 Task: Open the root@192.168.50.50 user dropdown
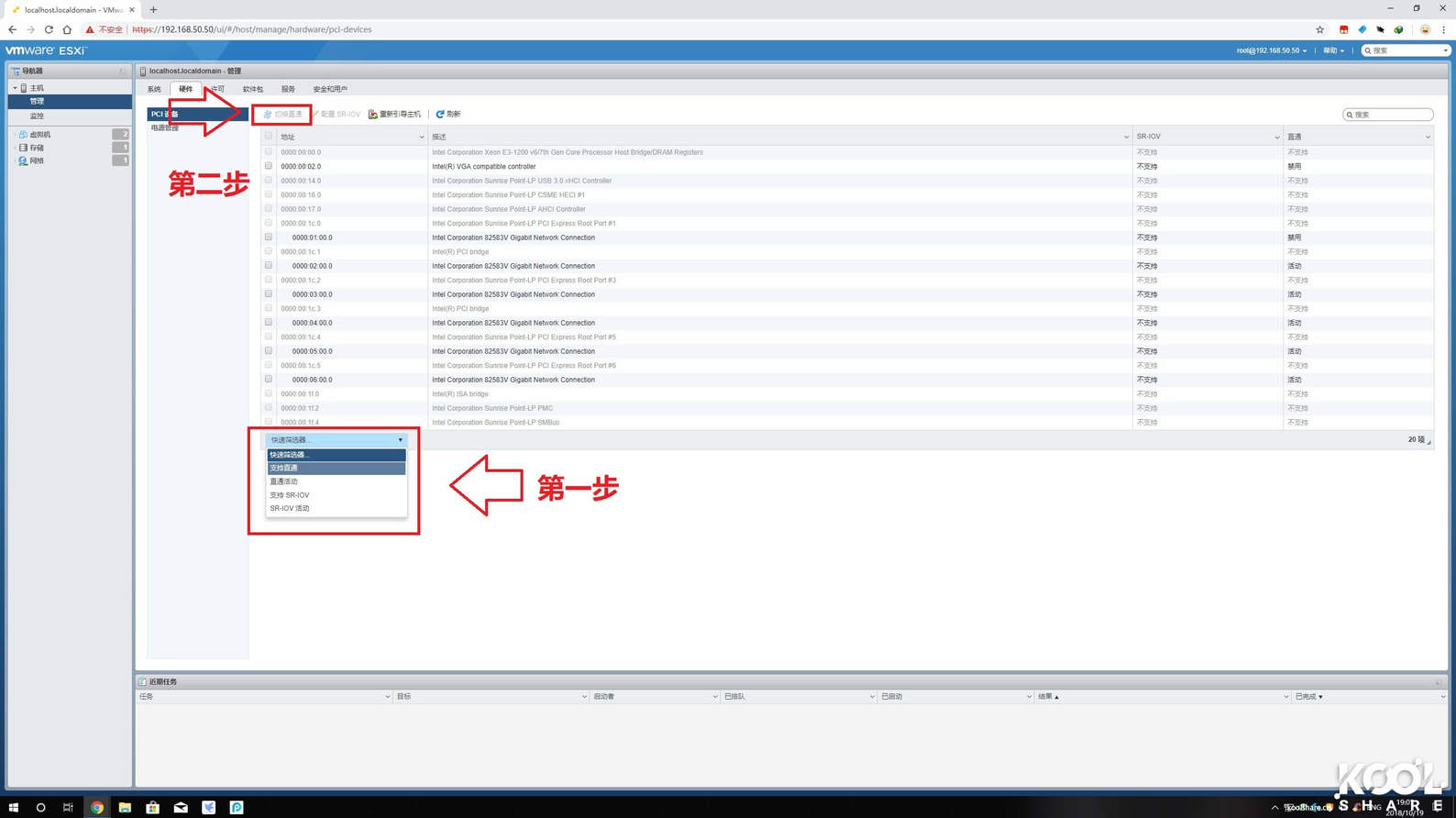pos(1271,50)
